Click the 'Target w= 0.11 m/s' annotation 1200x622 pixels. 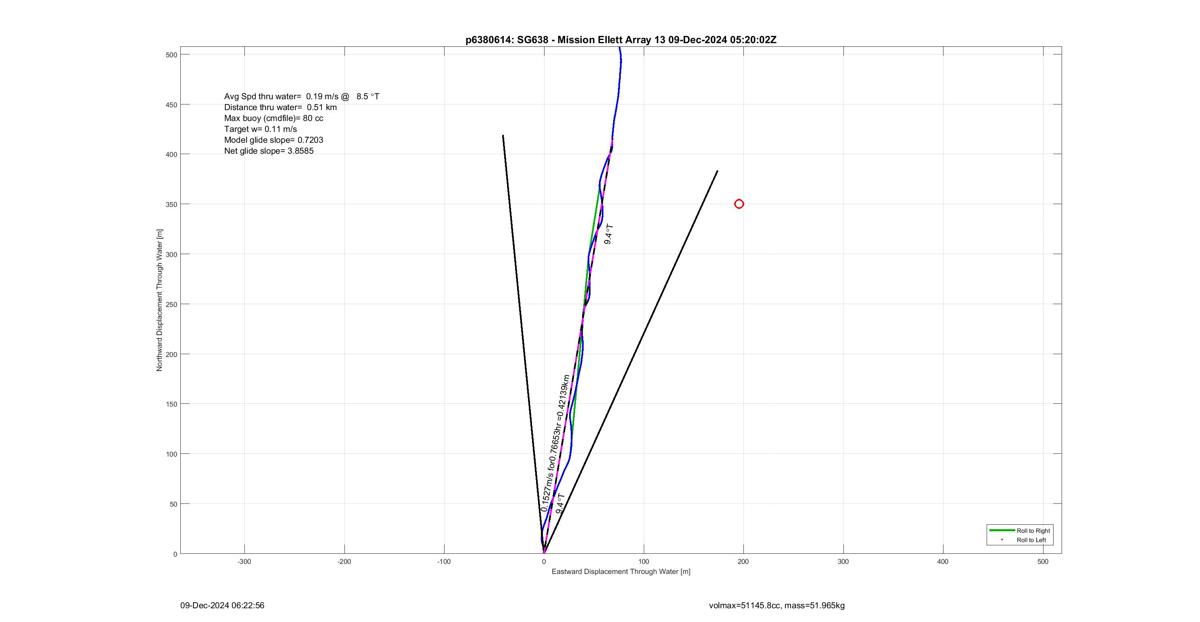point(260,129)
